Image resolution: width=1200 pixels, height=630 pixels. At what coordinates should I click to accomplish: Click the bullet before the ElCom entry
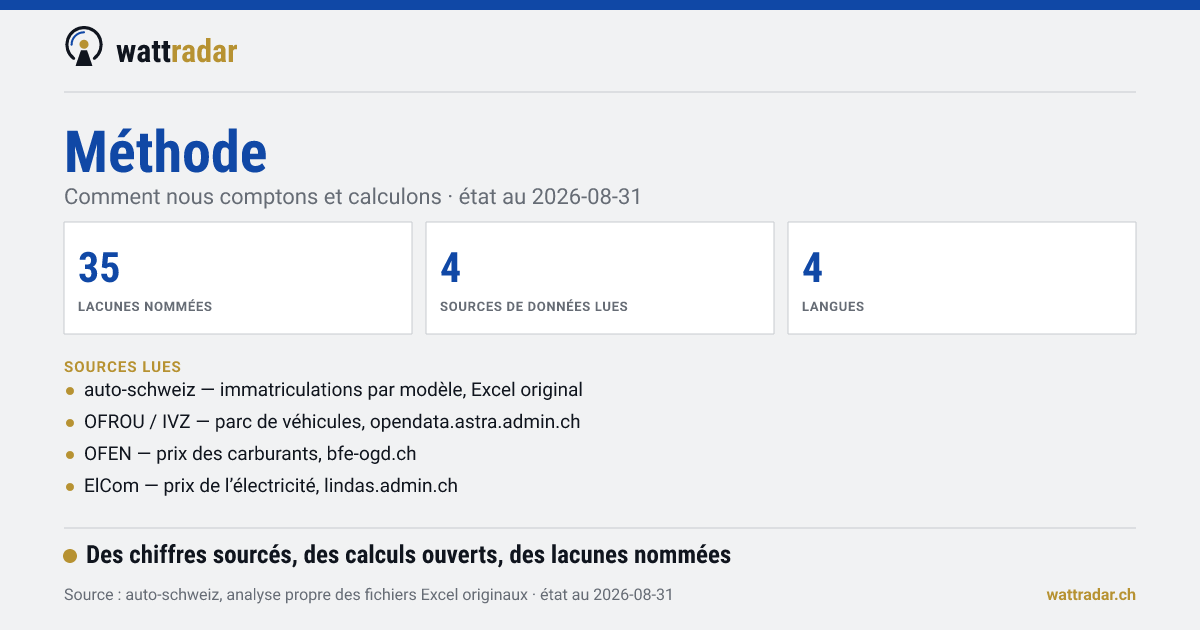70,487
